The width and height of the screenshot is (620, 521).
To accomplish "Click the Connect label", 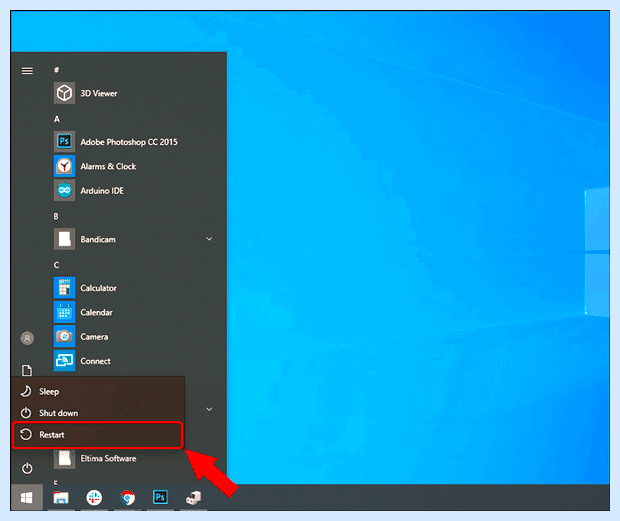I will coord(95,361).
